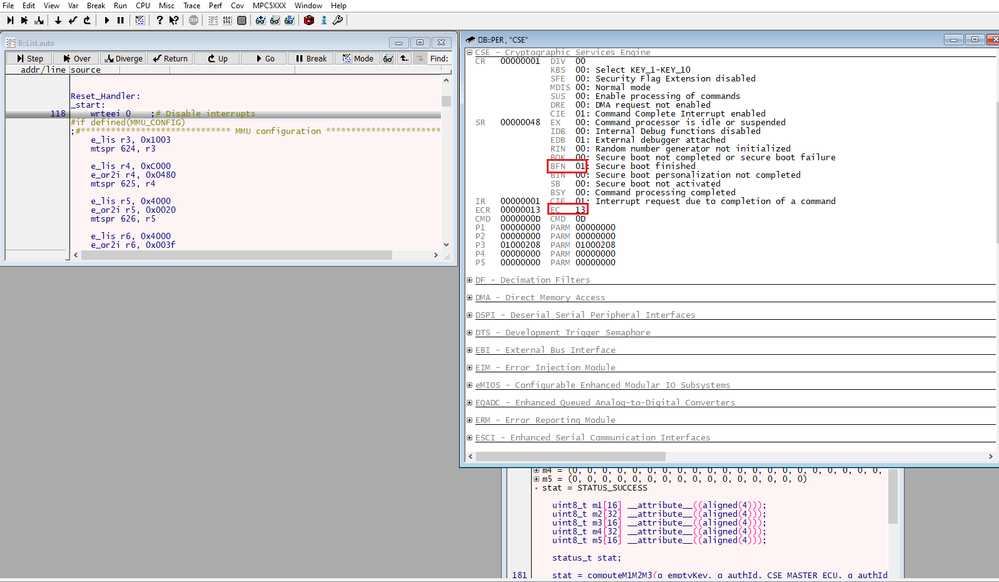Start execution with the Go play icon

[x=106, y=20]
